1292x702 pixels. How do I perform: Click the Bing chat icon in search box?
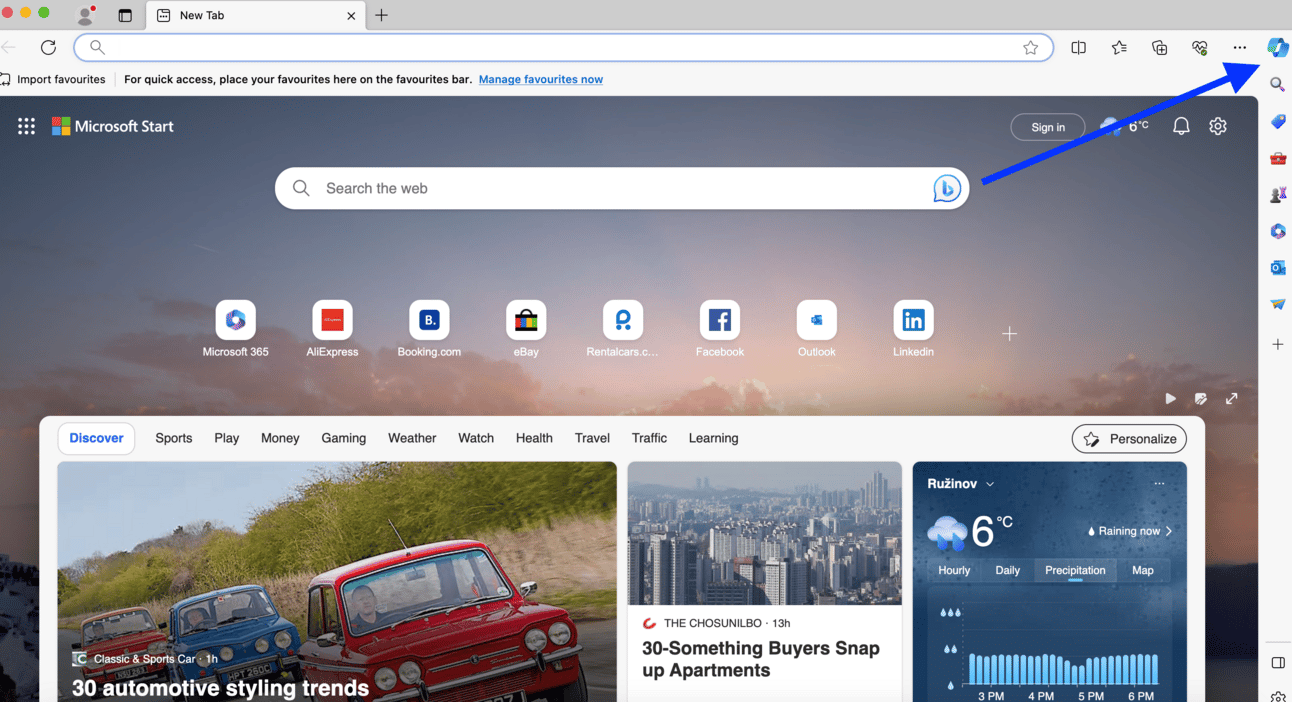click(x=946, y=188)
